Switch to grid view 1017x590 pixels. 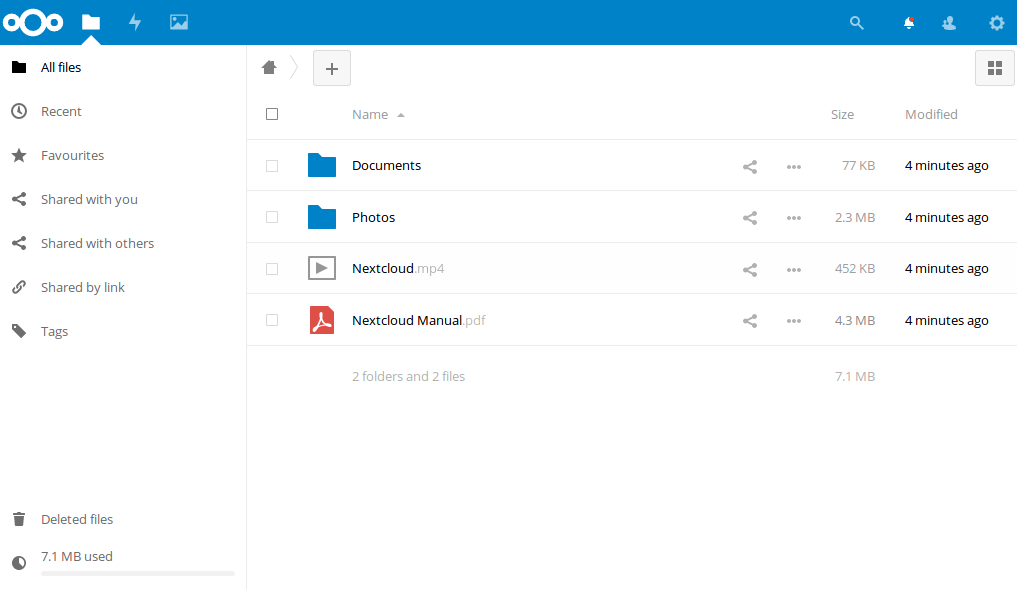coord(995,68)
